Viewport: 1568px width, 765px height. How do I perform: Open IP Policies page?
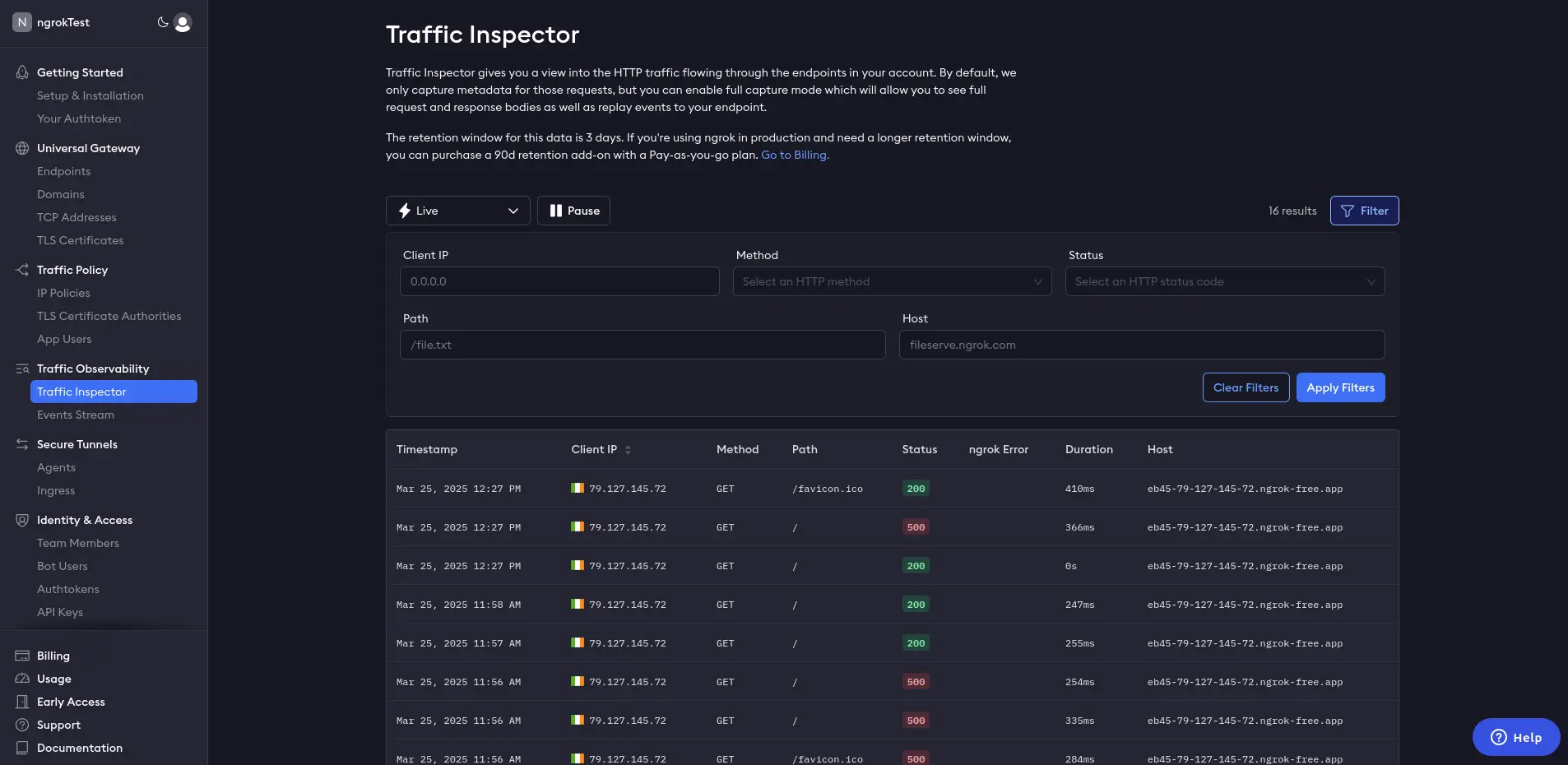(x=63, y=293)
